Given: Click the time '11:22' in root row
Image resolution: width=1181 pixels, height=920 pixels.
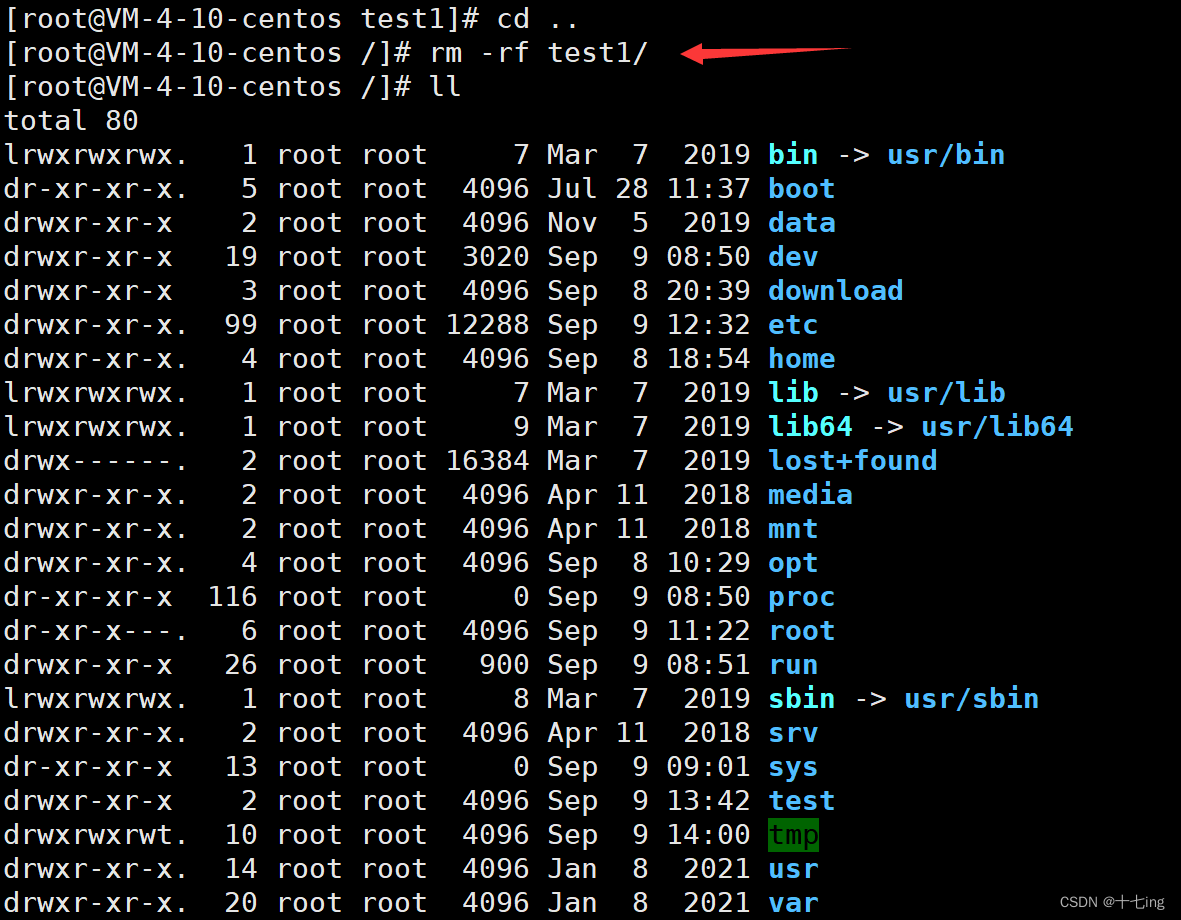Looking at the screenshot, I should click(x=708, y=631).
